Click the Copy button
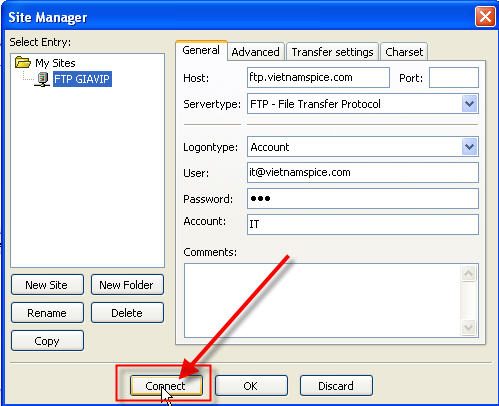 click(x=47, y=341)
